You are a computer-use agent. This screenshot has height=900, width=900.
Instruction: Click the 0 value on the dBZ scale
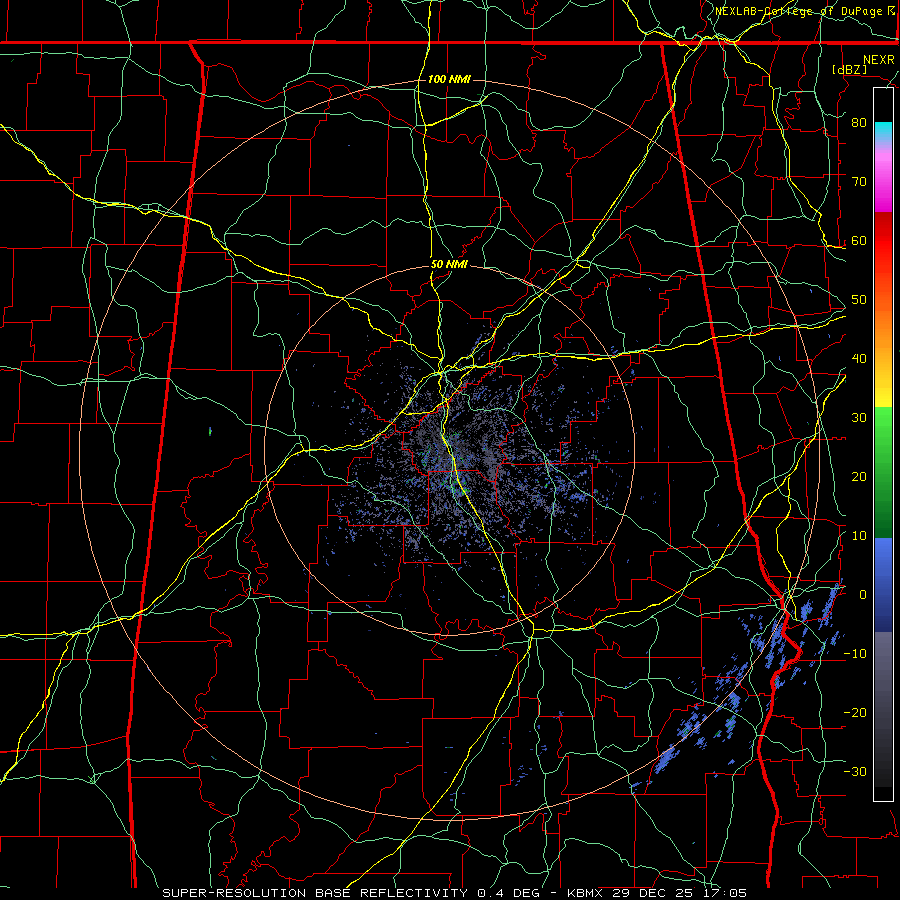862,595
